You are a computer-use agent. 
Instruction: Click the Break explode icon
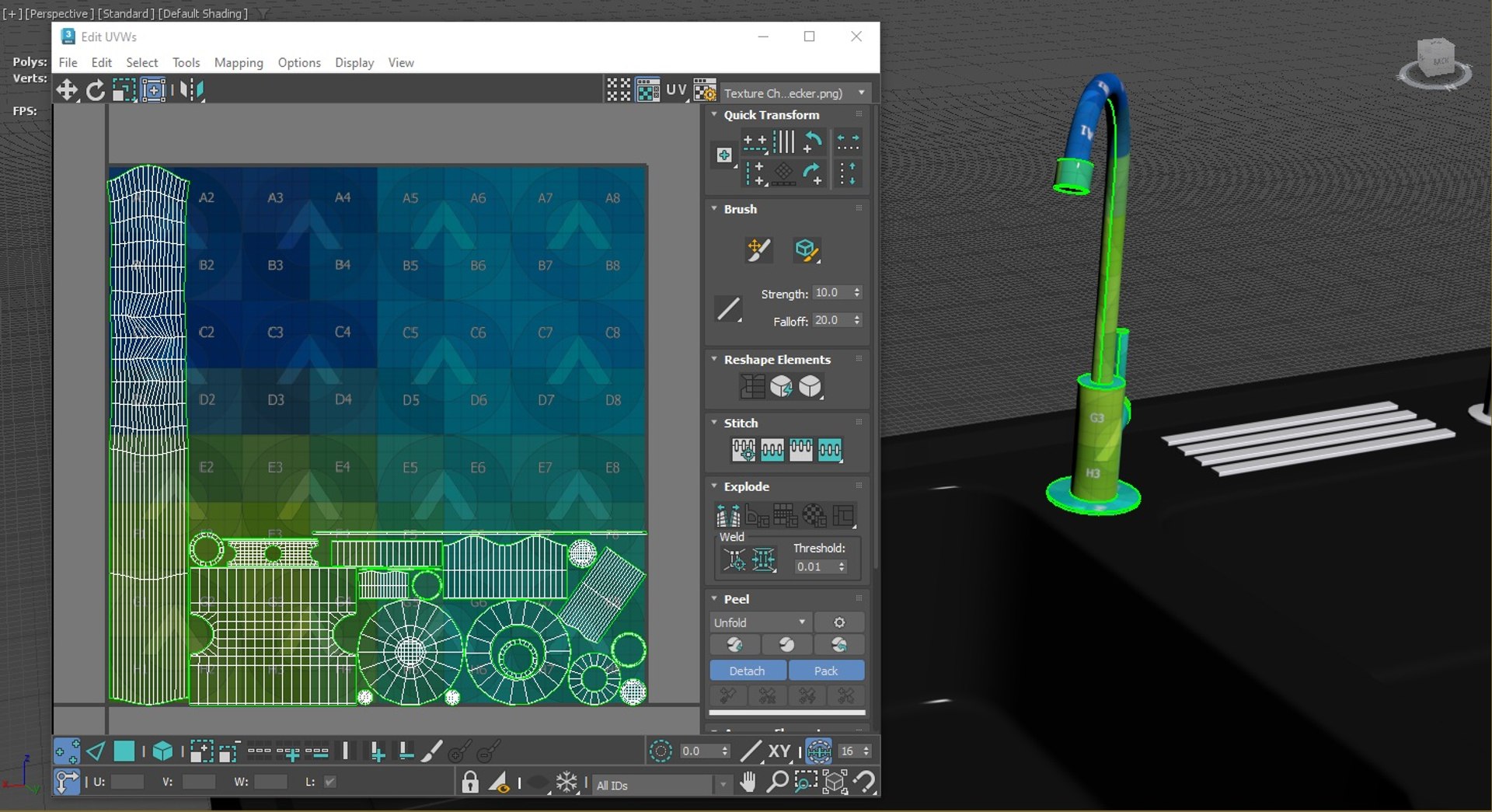(728, 515)
